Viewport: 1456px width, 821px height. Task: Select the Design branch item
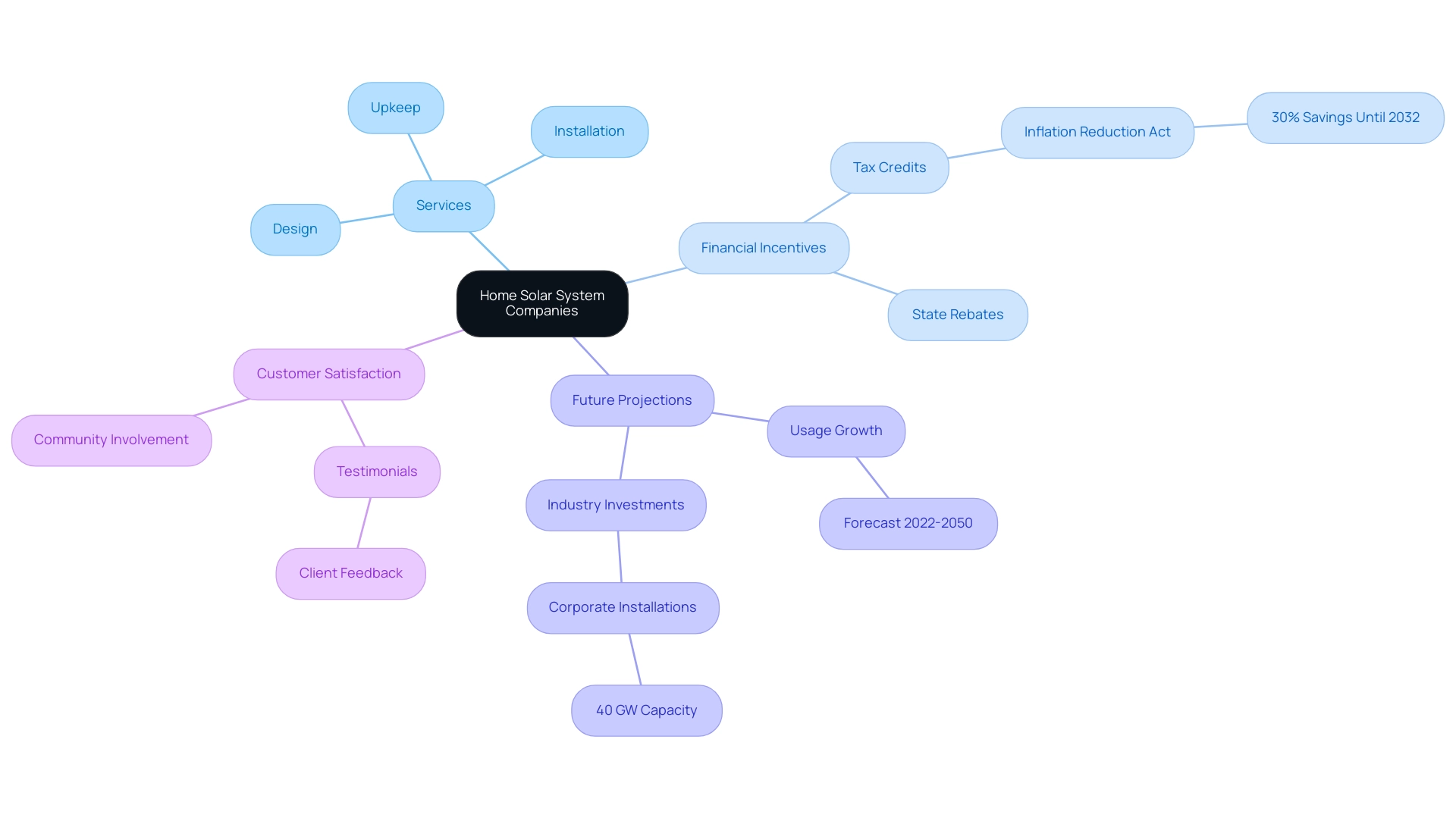[293, 228]
